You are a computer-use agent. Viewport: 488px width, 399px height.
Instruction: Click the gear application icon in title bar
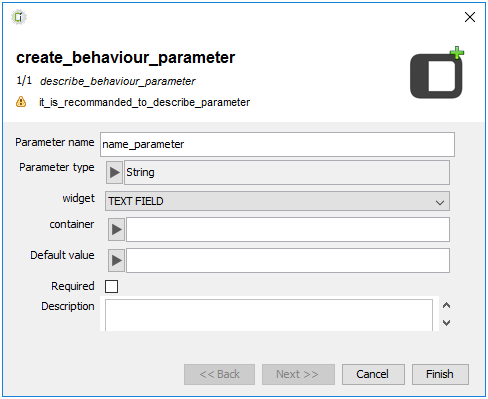(19, 17)
